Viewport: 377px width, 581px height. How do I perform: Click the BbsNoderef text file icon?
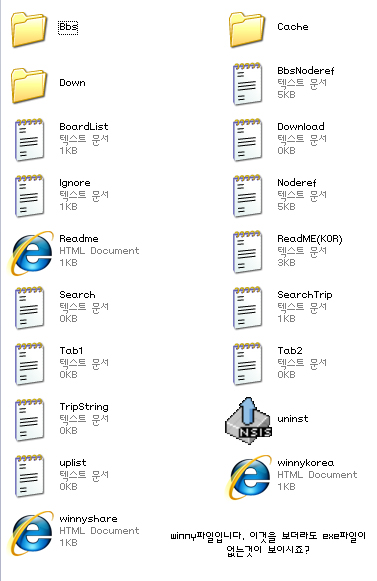pos(247,84)
